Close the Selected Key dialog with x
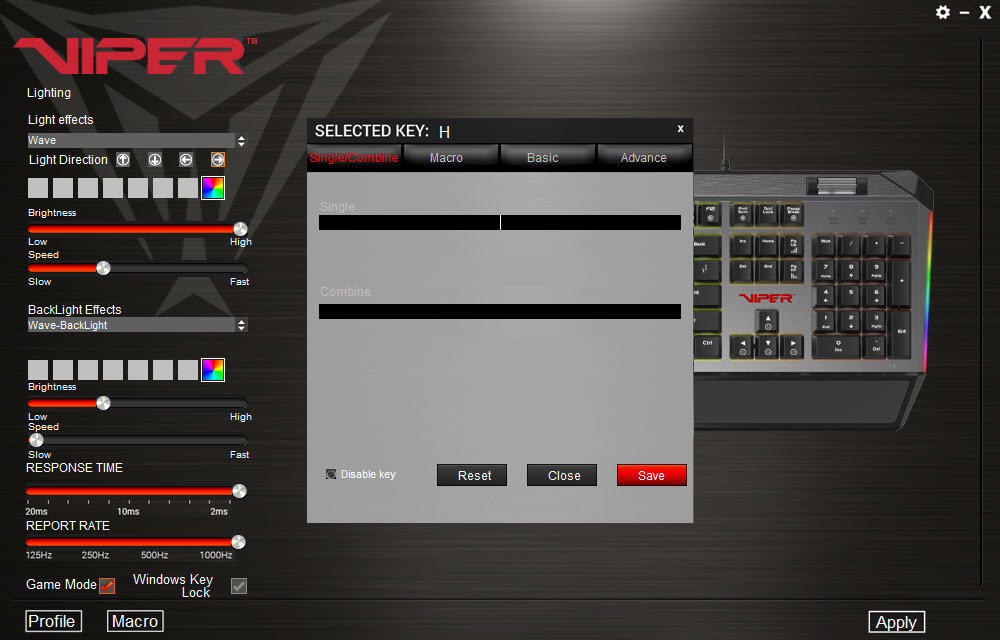 coord(680,129)
